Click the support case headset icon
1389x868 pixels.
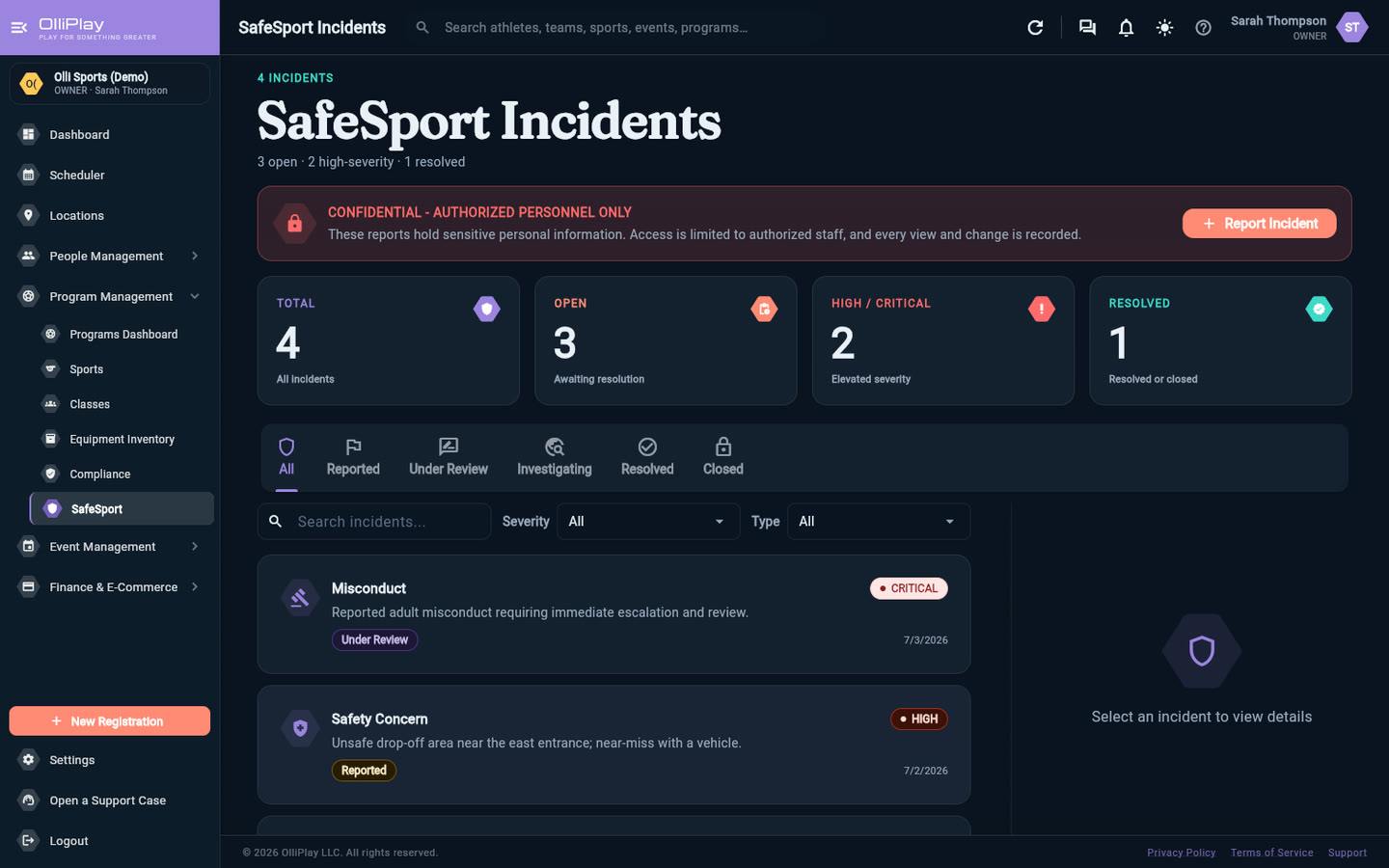(28, 800)
